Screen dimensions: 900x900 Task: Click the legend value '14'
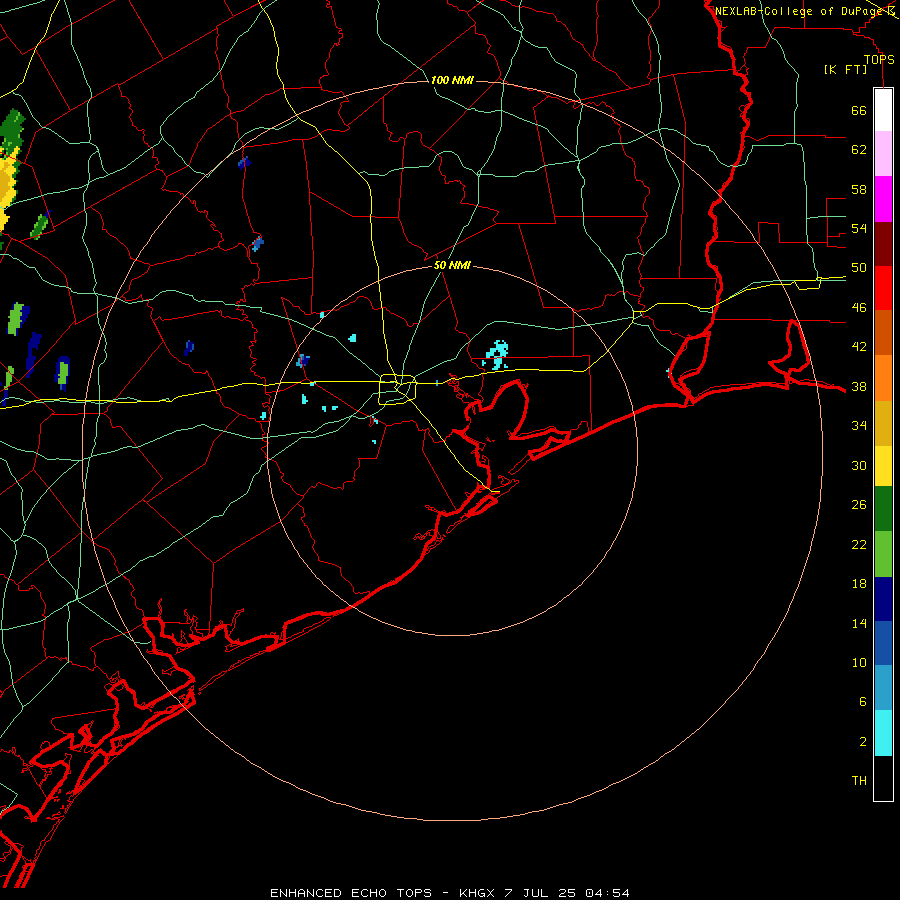tap(859, 623)
